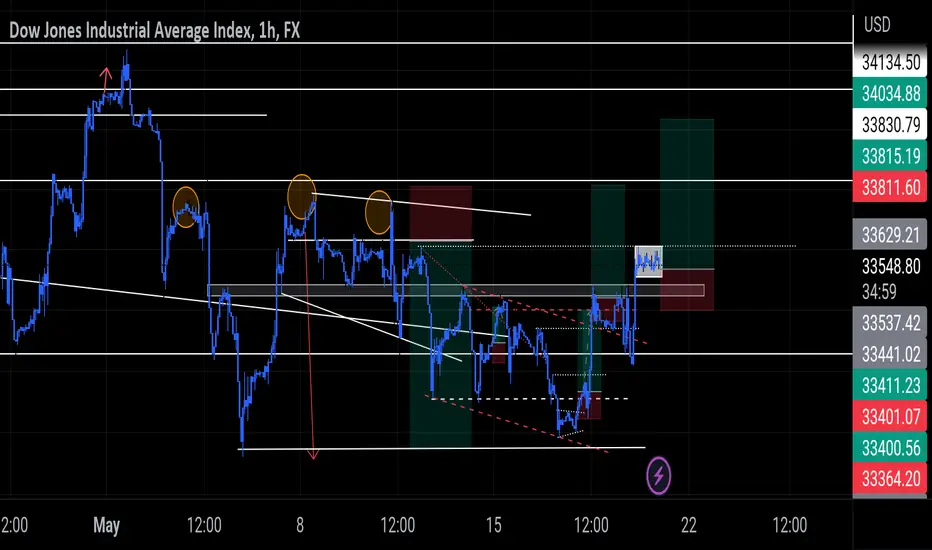Click the 8 date label on time axis
Image resolution: width=932 pixels, height=550 pixels.
click(x=300, y=525)
